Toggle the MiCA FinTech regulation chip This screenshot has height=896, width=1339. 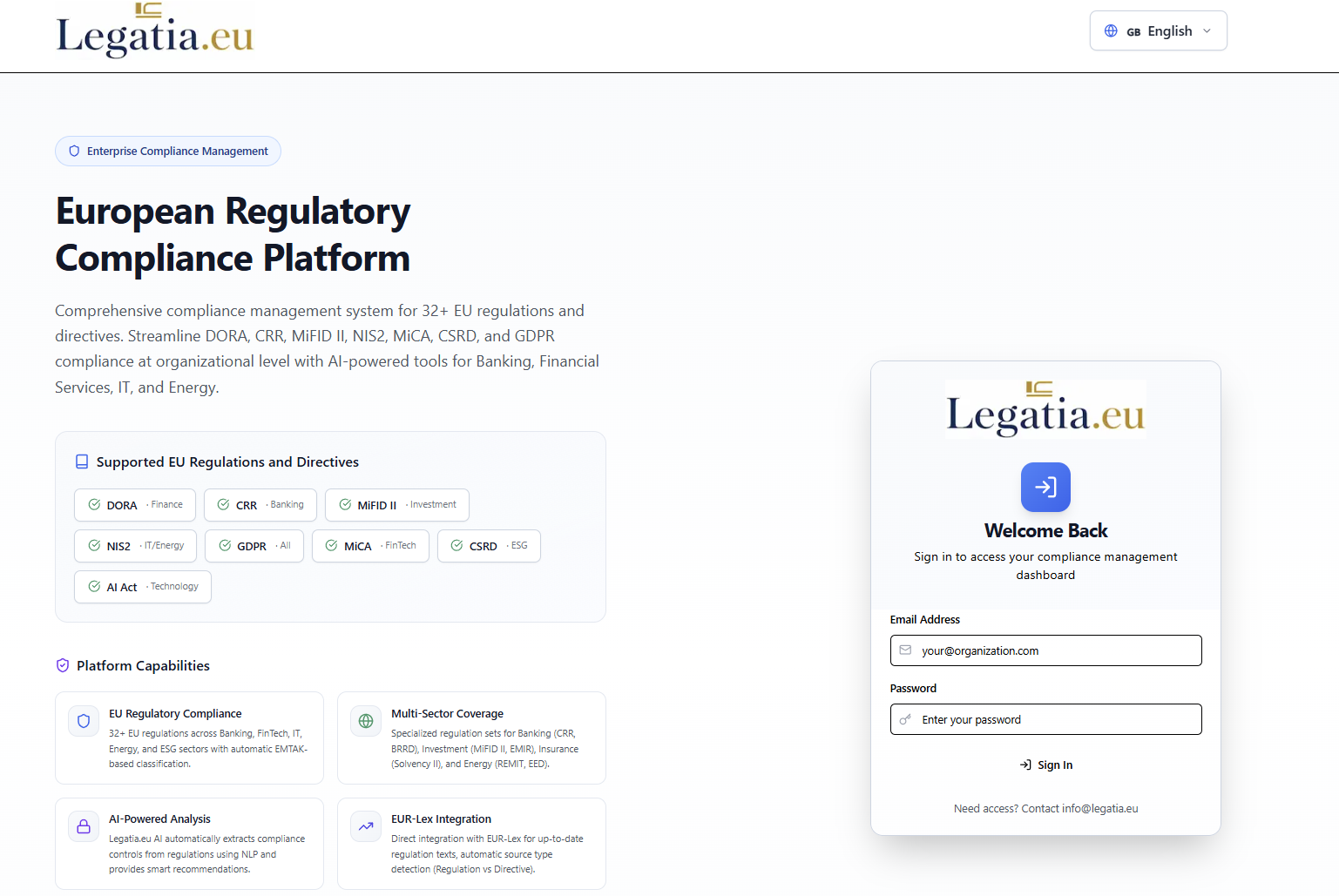coord(369,545)
